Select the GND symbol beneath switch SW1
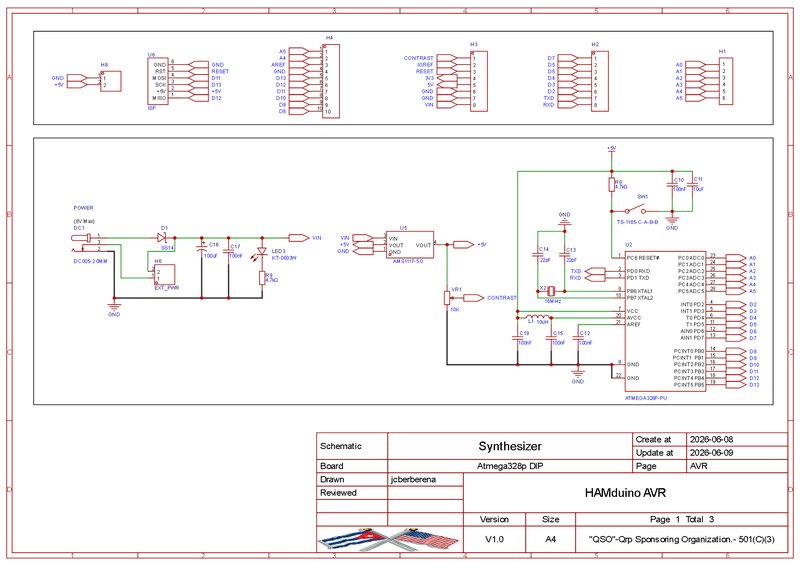The height and width of the screenshot is (566, 800). [x=672, y=220]
